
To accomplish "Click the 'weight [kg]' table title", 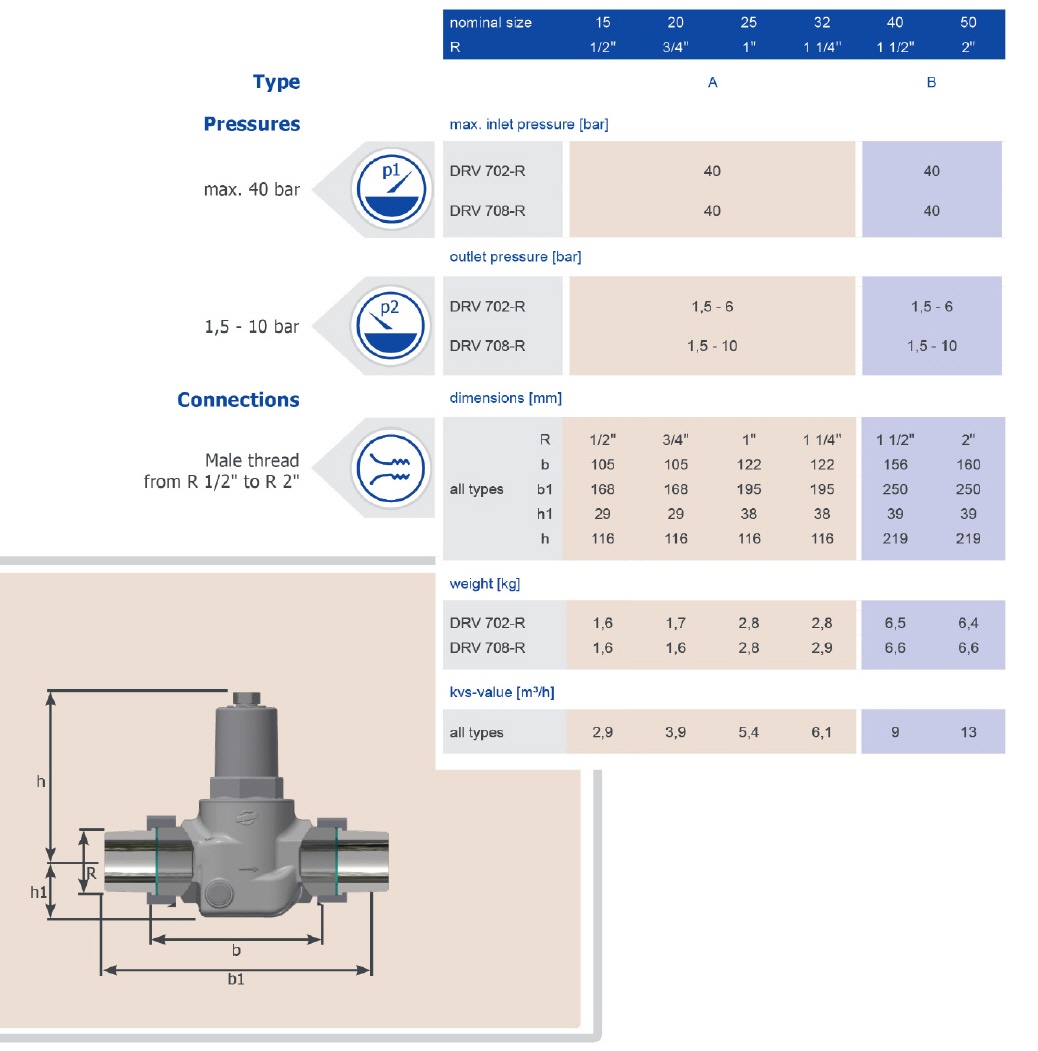I will 485,584.
